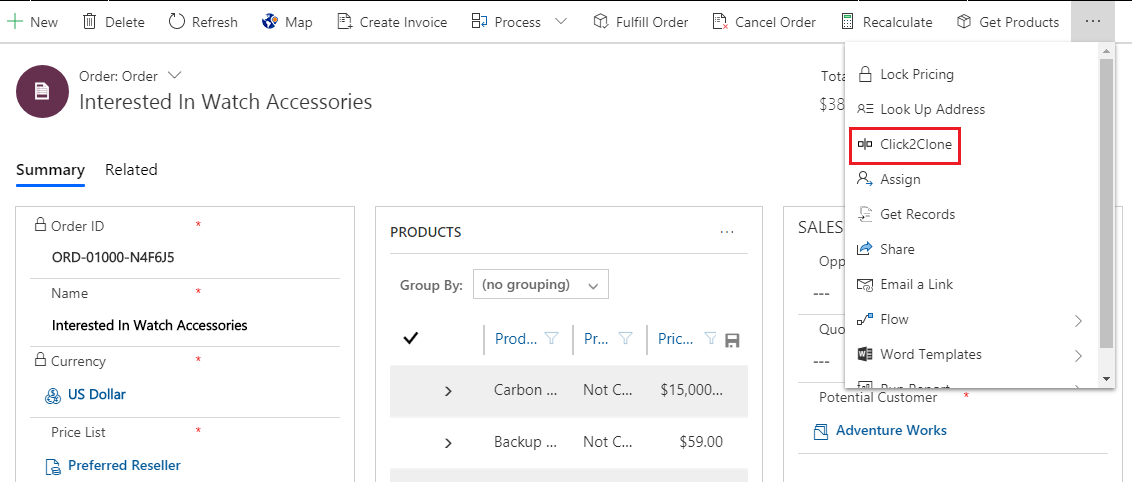The width and height of the screenshot is (1132, 482).
Task: Expand the Carbon product row chevron
Action: pos(448,391)
